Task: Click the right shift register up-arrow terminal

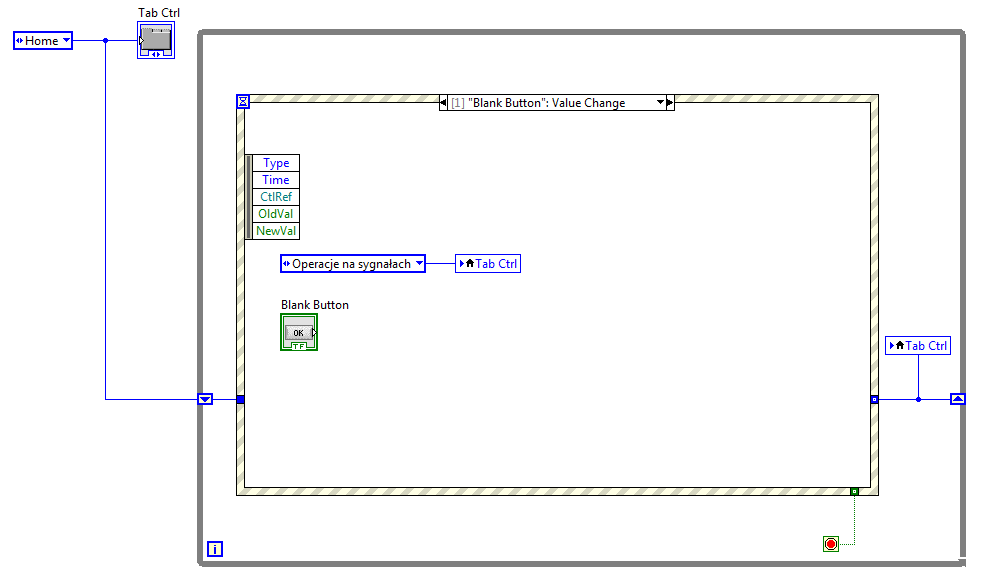Action: coord(957,399)
